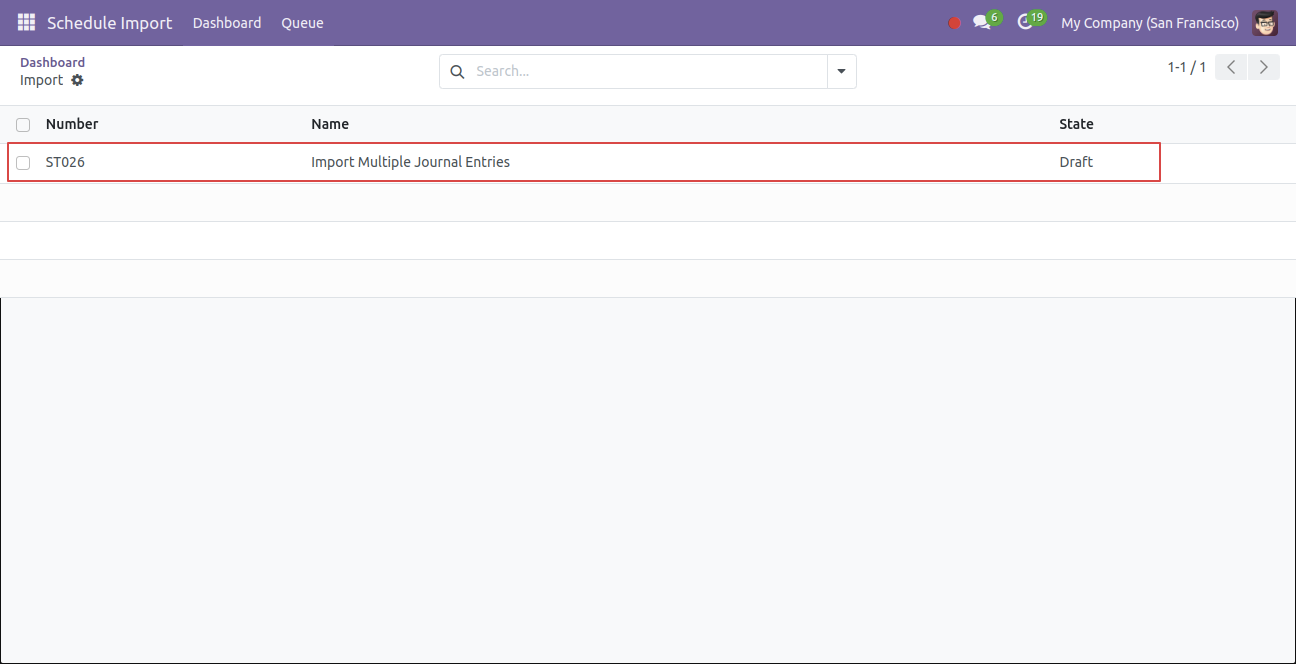This screenshot has width=1296, height=664.
Task: Tick the checkbox for row ST026
Action: [x=23, y=163]
